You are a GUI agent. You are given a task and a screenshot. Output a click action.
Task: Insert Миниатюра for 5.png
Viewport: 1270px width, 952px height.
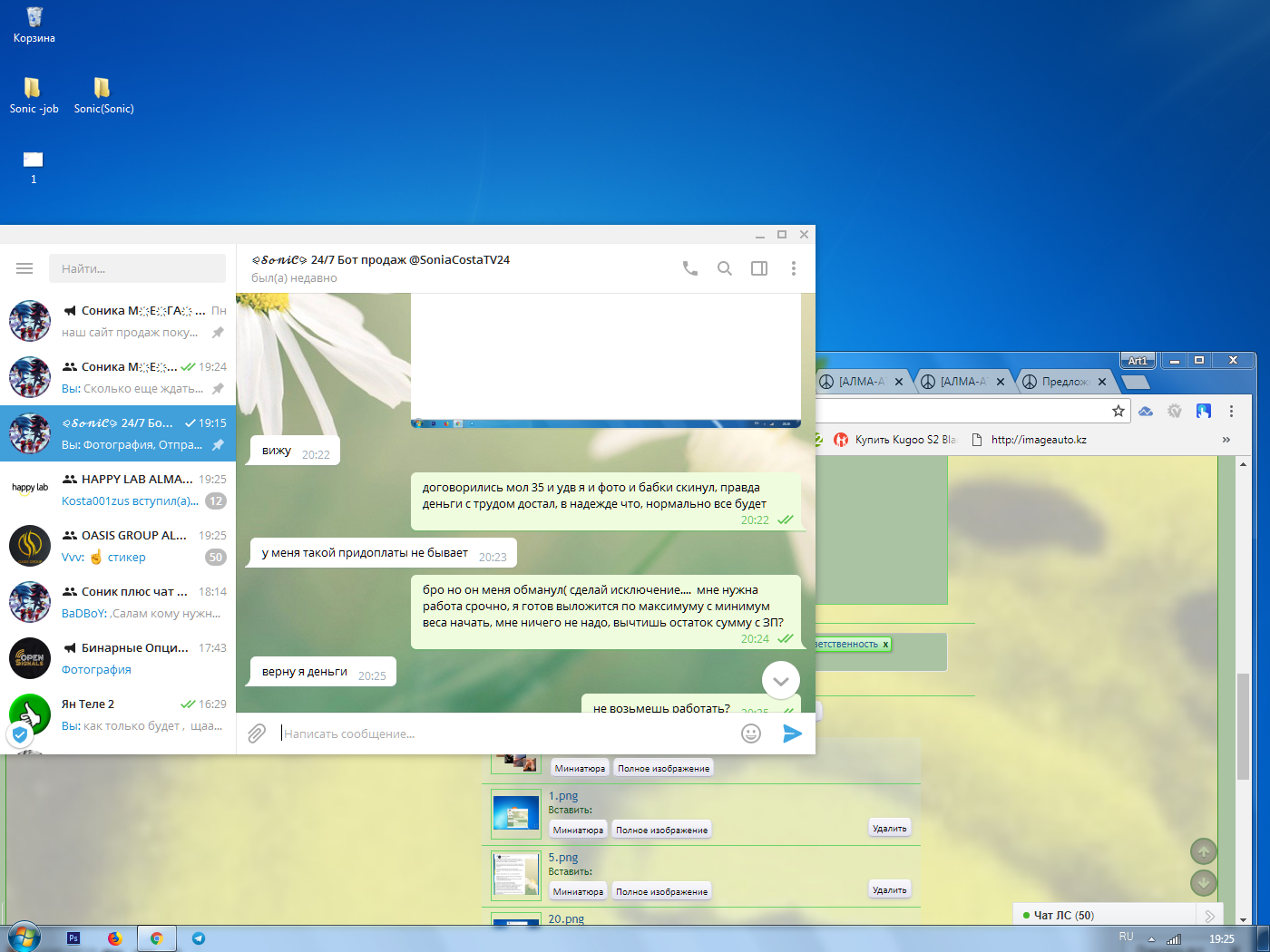point(578,891)
